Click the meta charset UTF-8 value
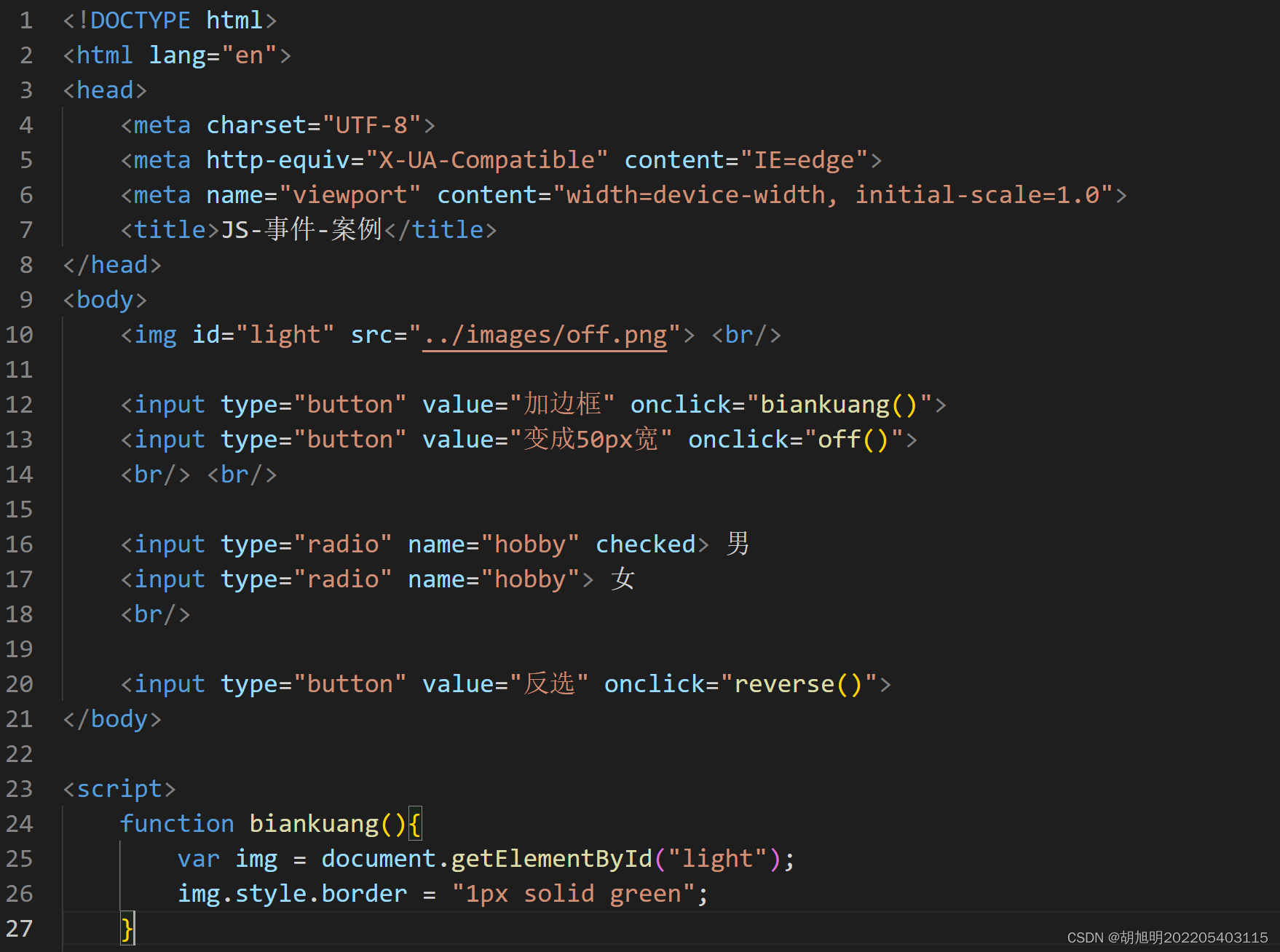The width and height of the screenshot is (1280, 952). (373, 124)
